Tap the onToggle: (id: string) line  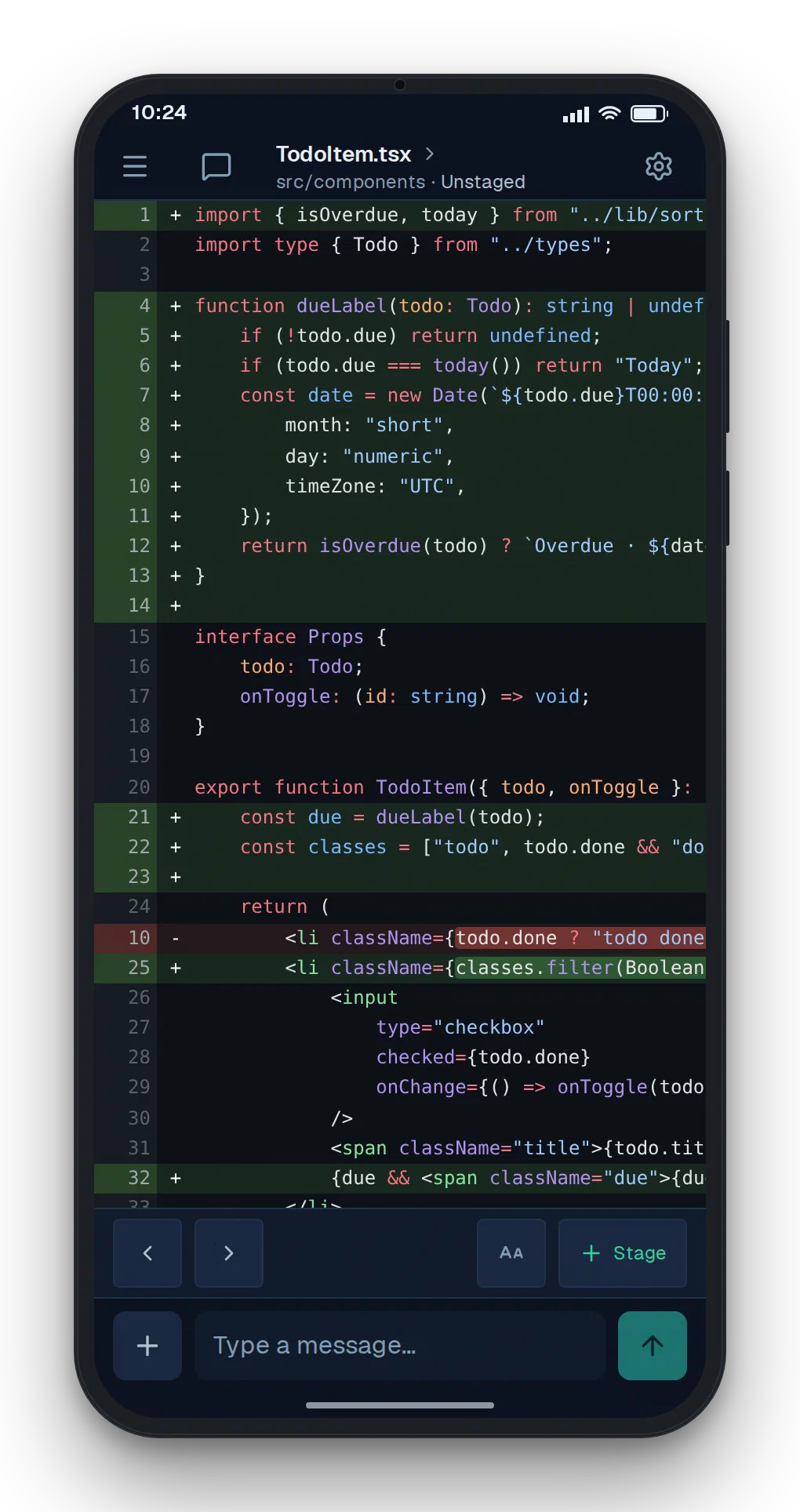click(400, 696)
